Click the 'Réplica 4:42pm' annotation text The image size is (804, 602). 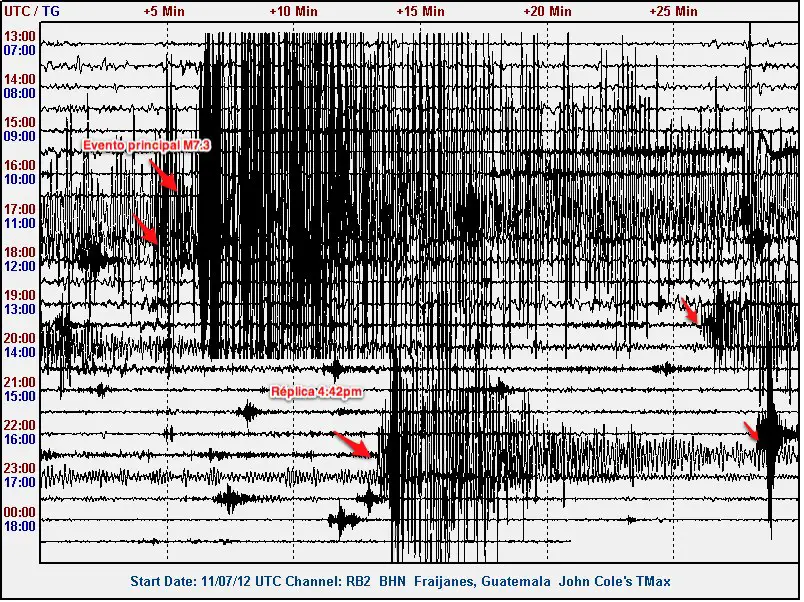point(316,392)
